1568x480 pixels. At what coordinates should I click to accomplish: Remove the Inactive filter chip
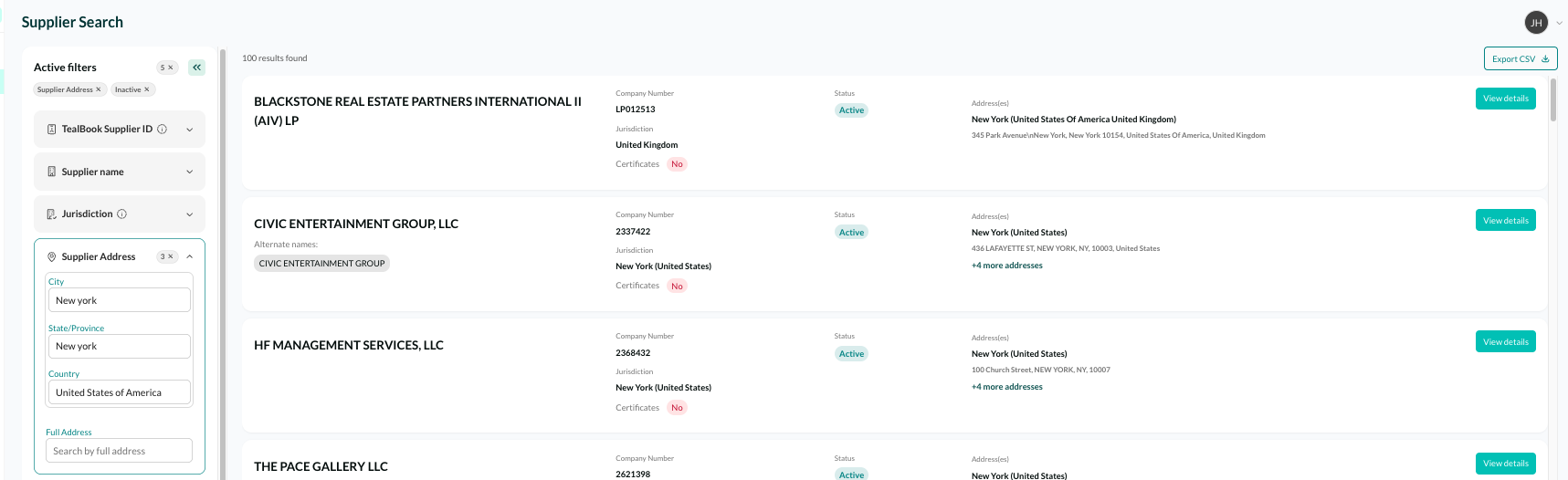pyautogui.click(x=147, y=89)
